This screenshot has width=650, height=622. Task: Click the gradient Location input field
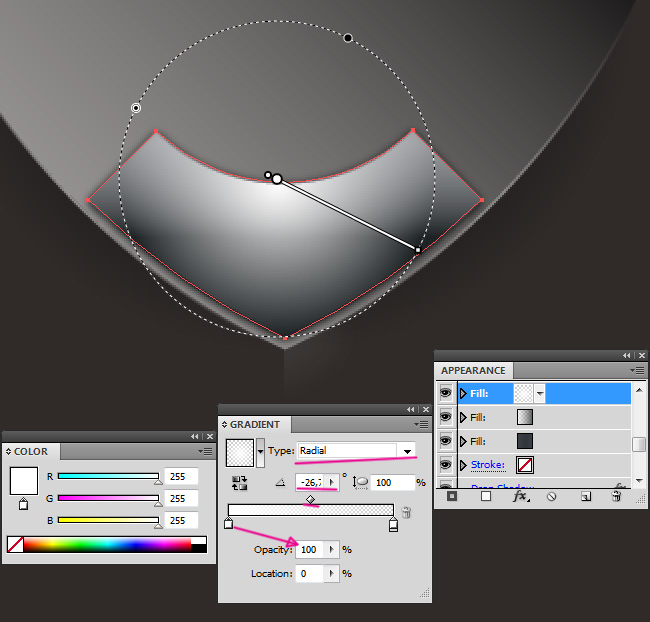point(316,574)
